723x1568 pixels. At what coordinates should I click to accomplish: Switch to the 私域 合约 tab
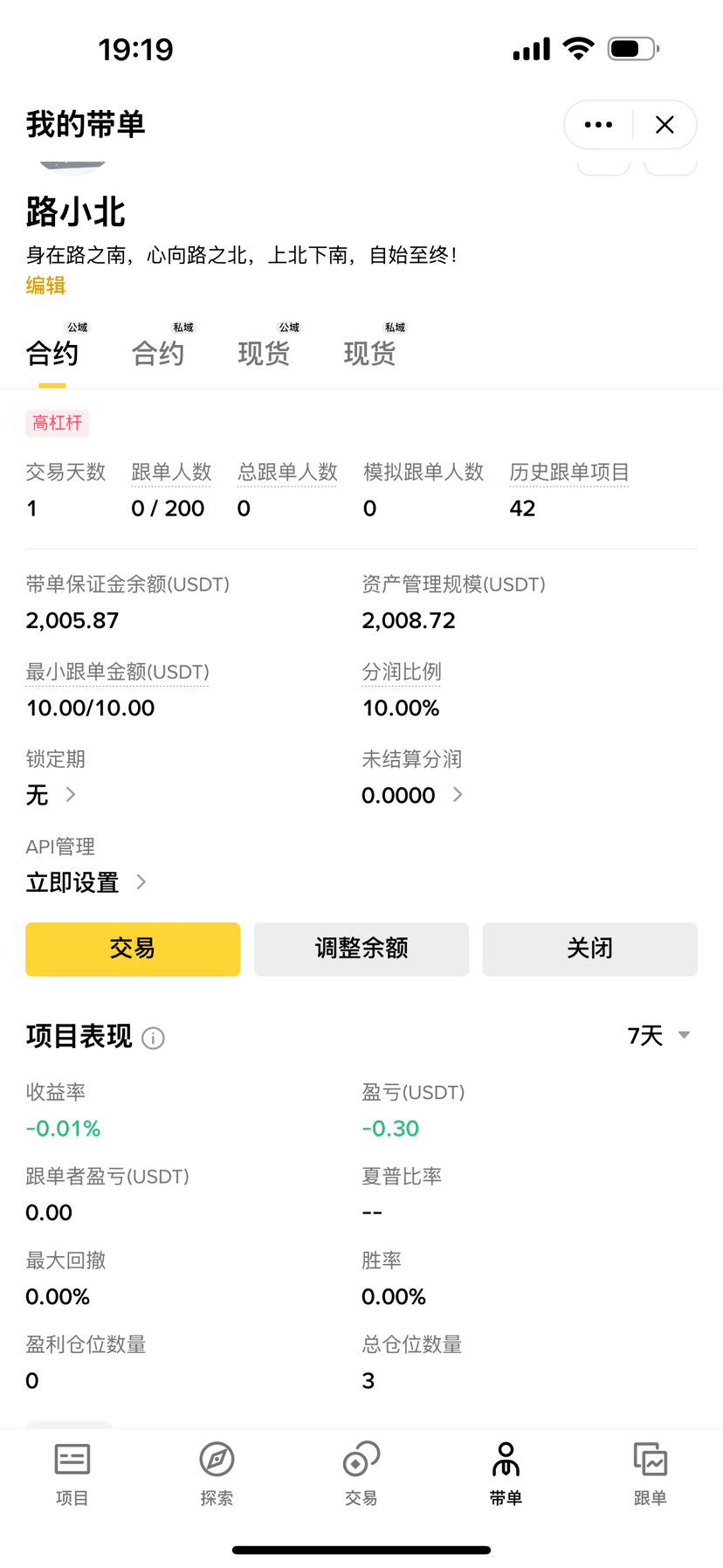click(x=158, y=353)
